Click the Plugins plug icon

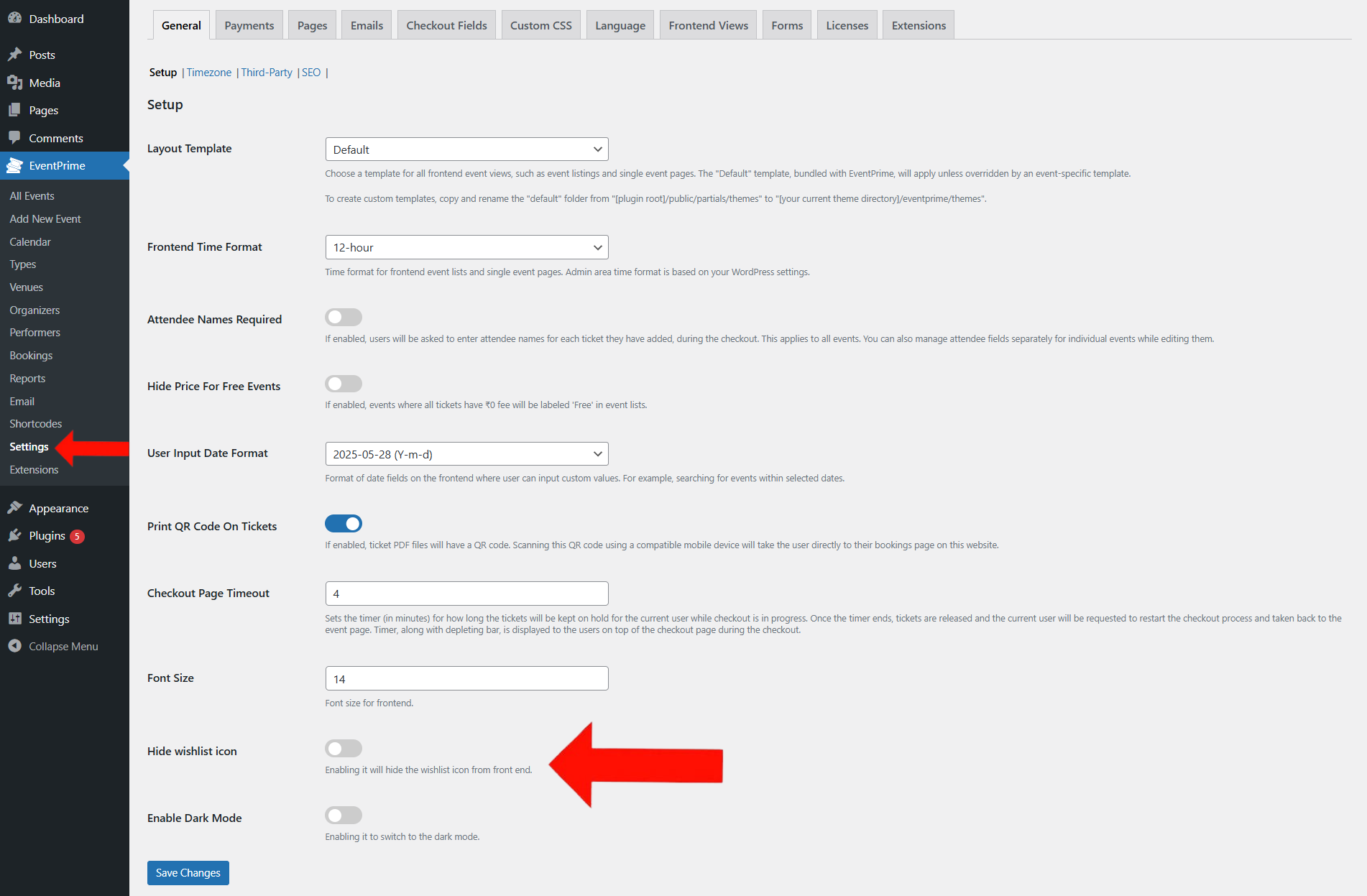coord(14,535)
